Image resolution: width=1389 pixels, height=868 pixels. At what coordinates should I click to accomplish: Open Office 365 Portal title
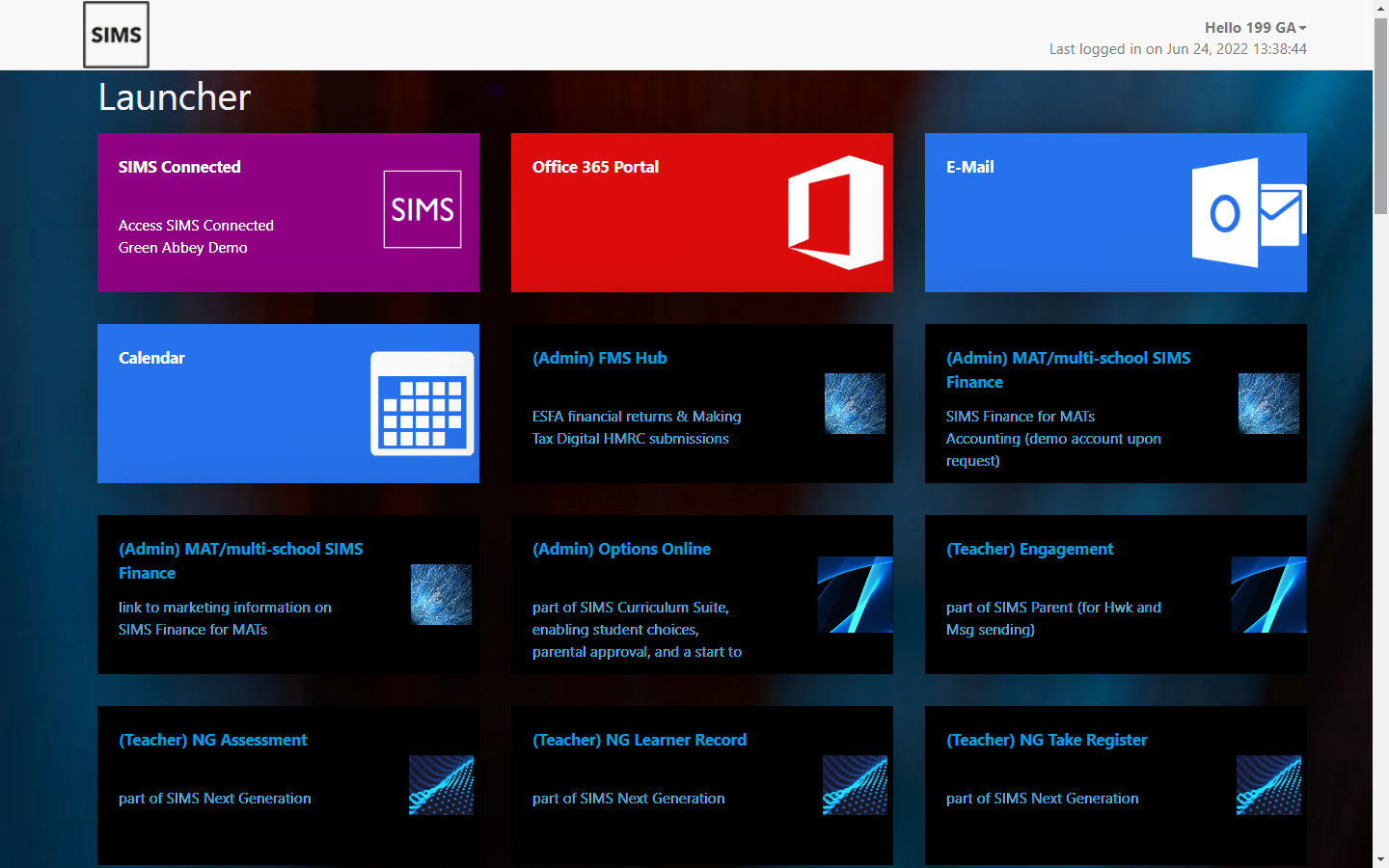[x=595, y=167]
